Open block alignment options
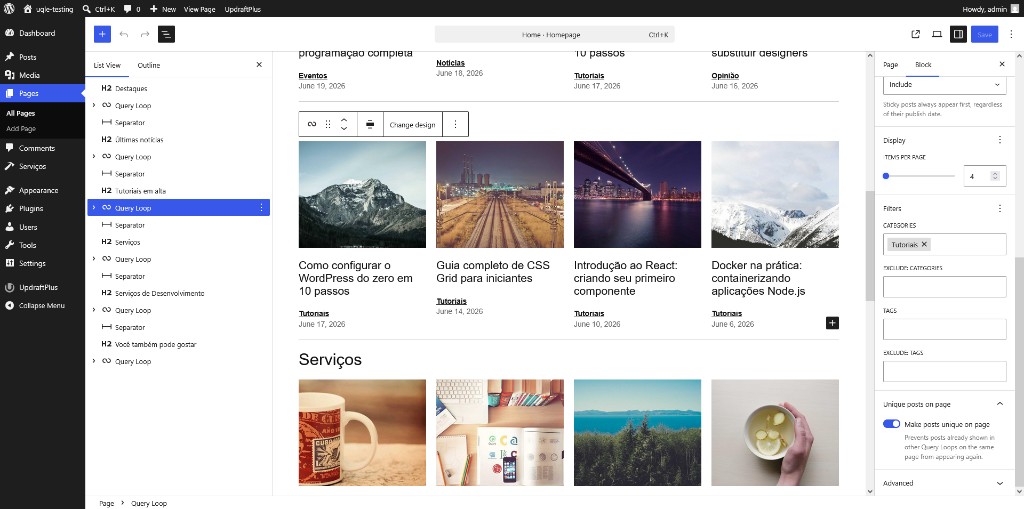Image resolution: width=1024 pixels, height=509 pixels. 370,124
